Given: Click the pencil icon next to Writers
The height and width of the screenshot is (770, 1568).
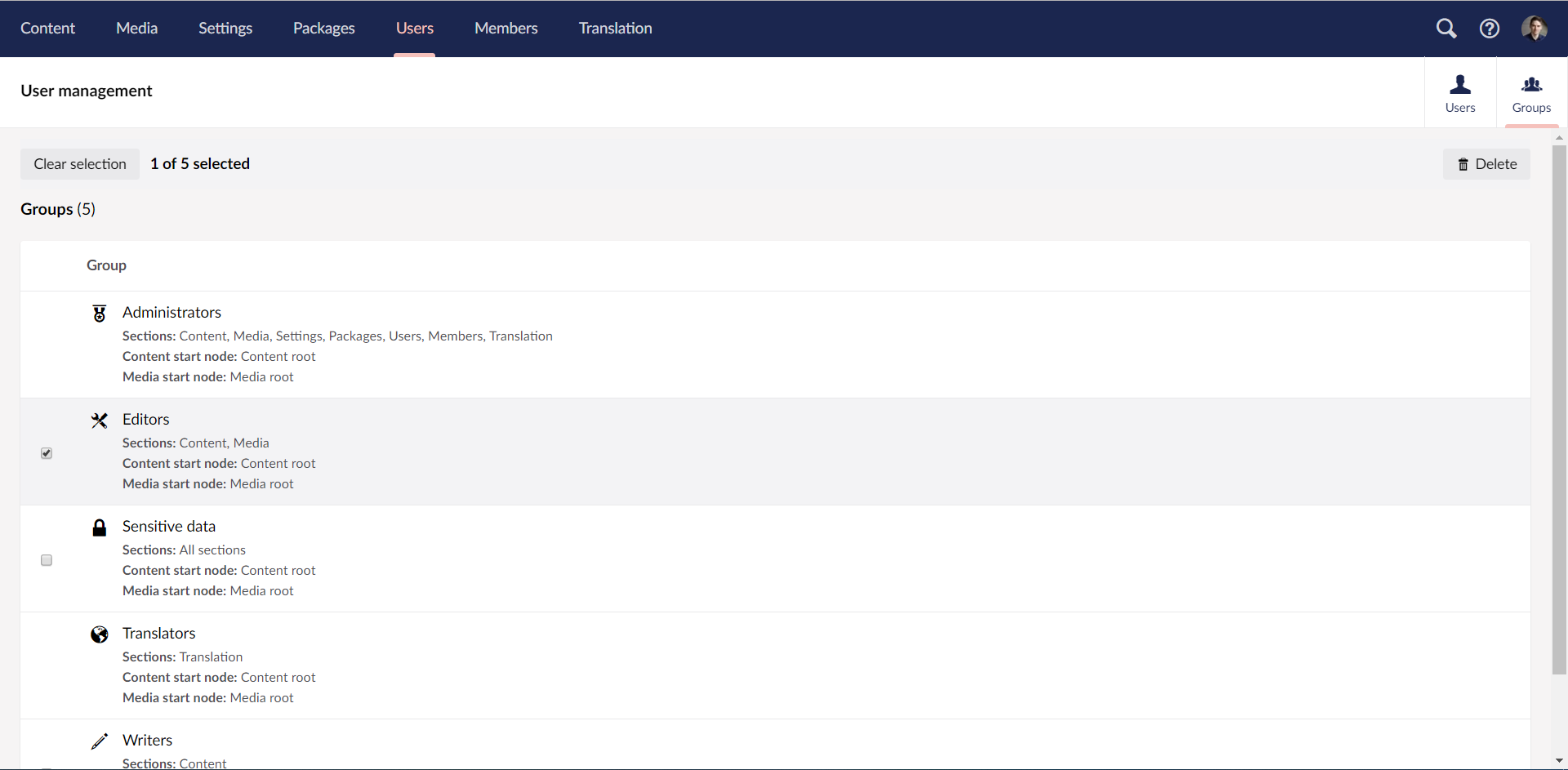Looking at the screenshot, I should [x=99, y=741].
